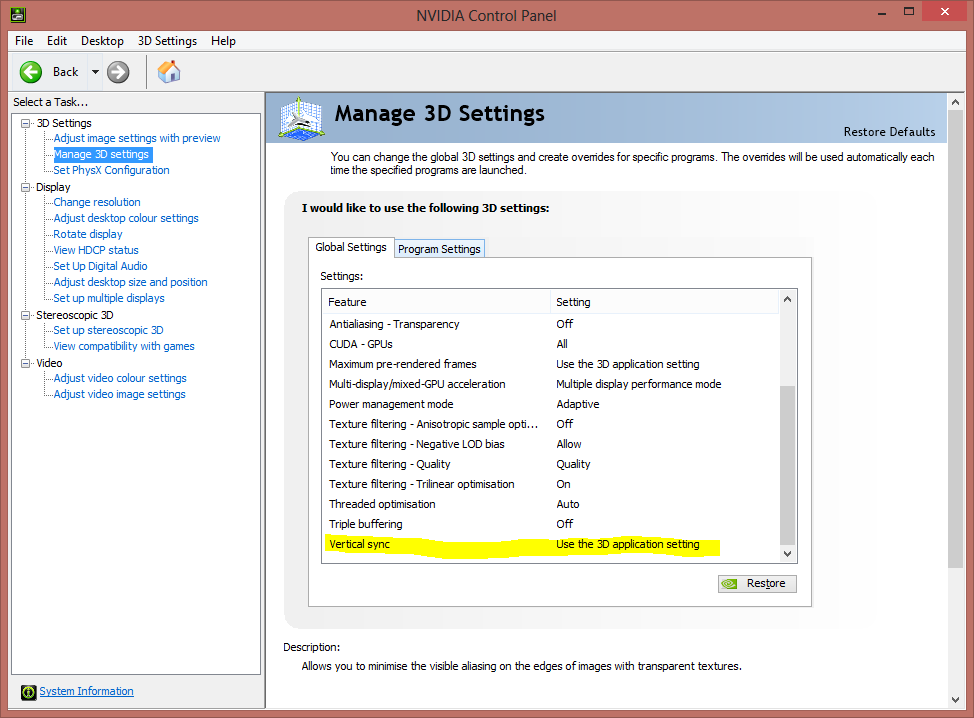This screenshot has width=974, height=718.
Task: Open Adjust video colour settings
Action: pos(120,378)
